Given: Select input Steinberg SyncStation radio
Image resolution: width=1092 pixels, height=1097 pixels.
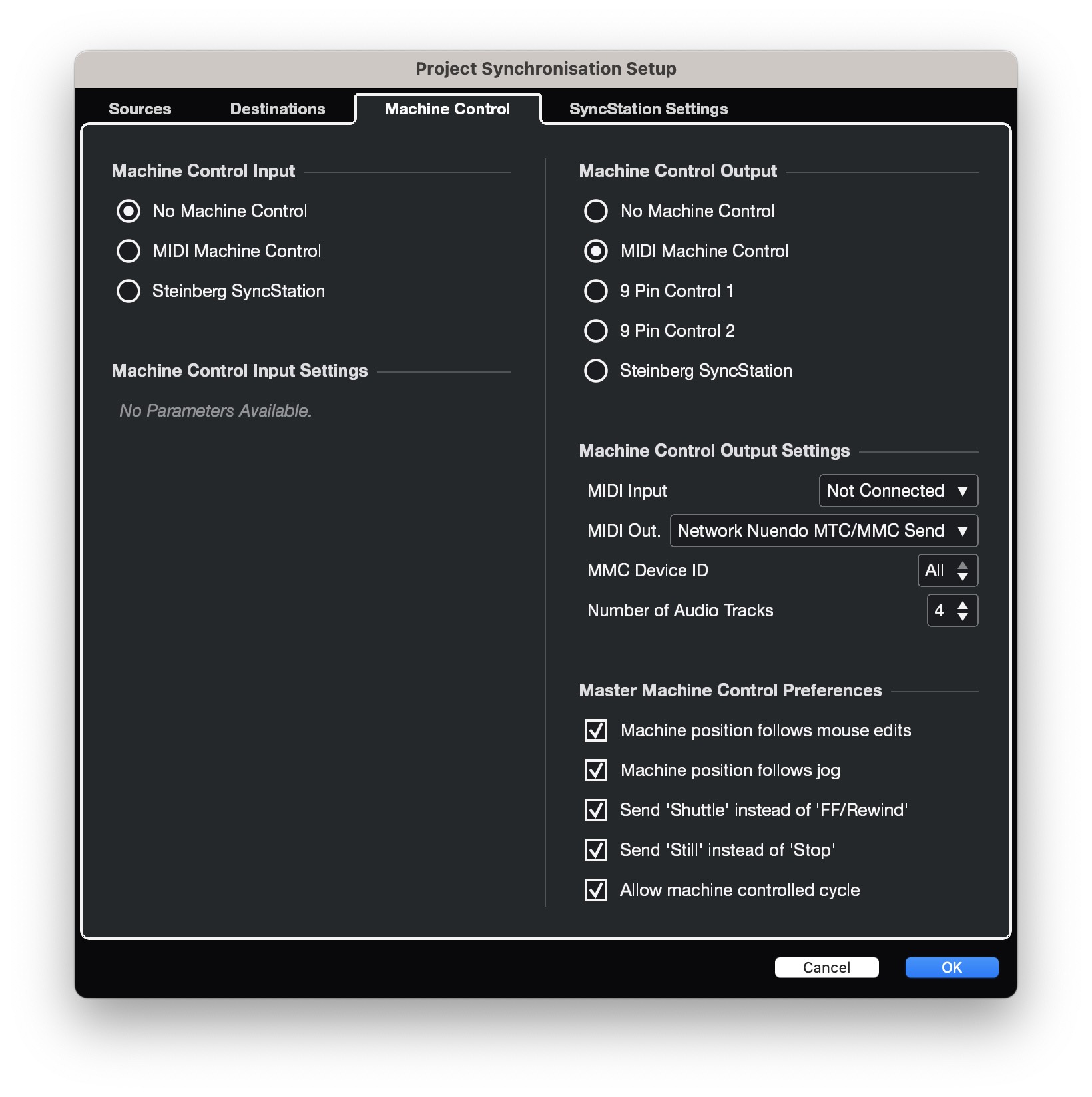Looking at the screenshot, I should [129, 291].
